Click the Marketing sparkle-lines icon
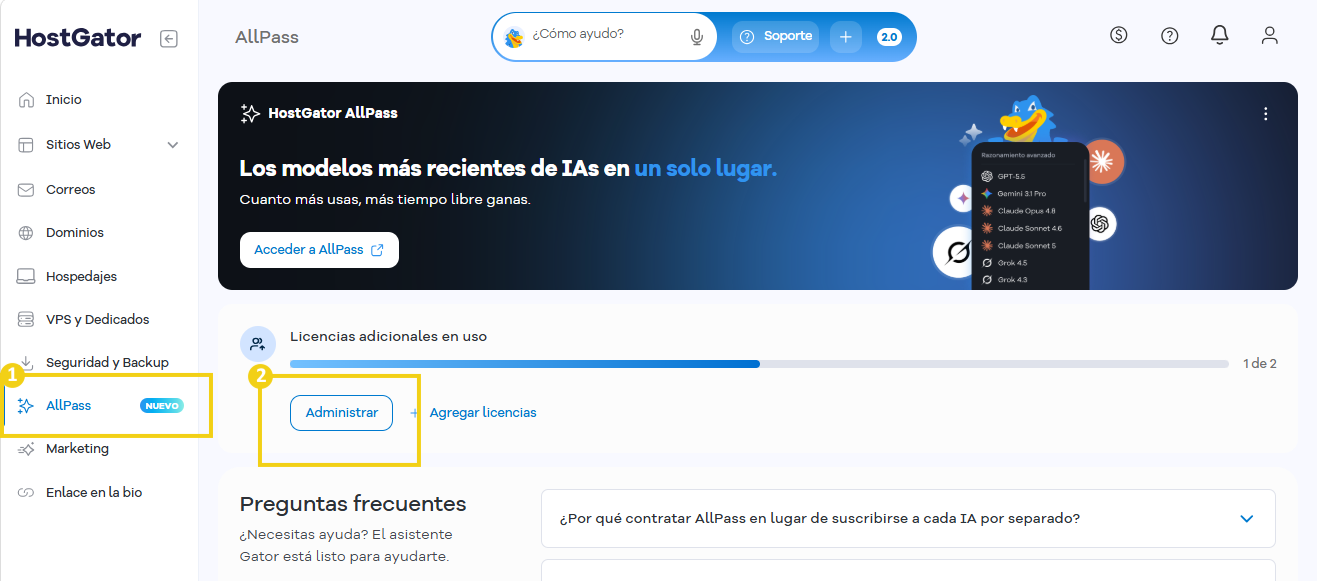The width and height of the screenshot is (1317, 581). tap(27, 449)
